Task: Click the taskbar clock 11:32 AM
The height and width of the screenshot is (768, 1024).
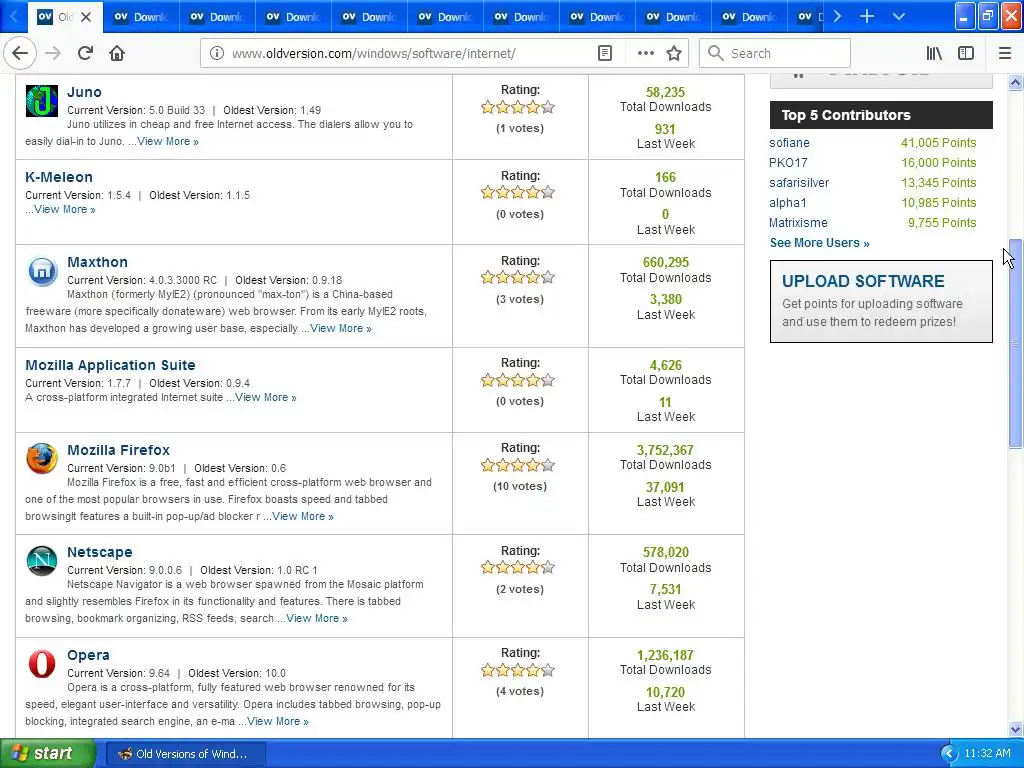Action: 987,754
